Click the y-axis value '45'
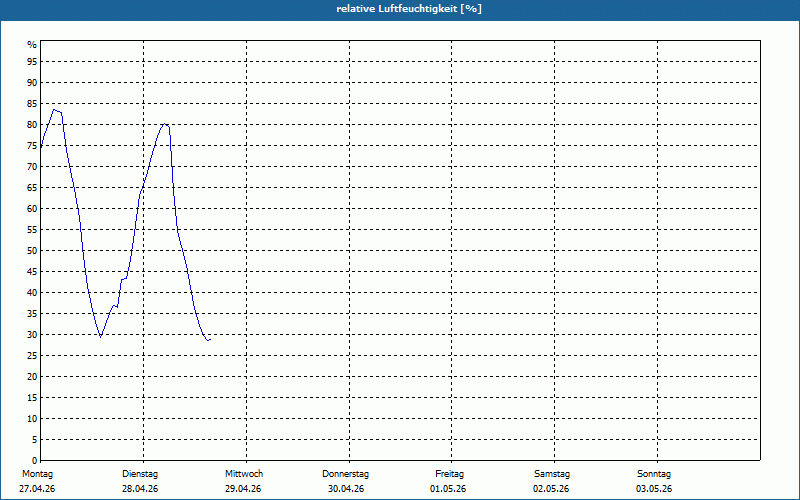800x500 pixels. click(32, 271)
